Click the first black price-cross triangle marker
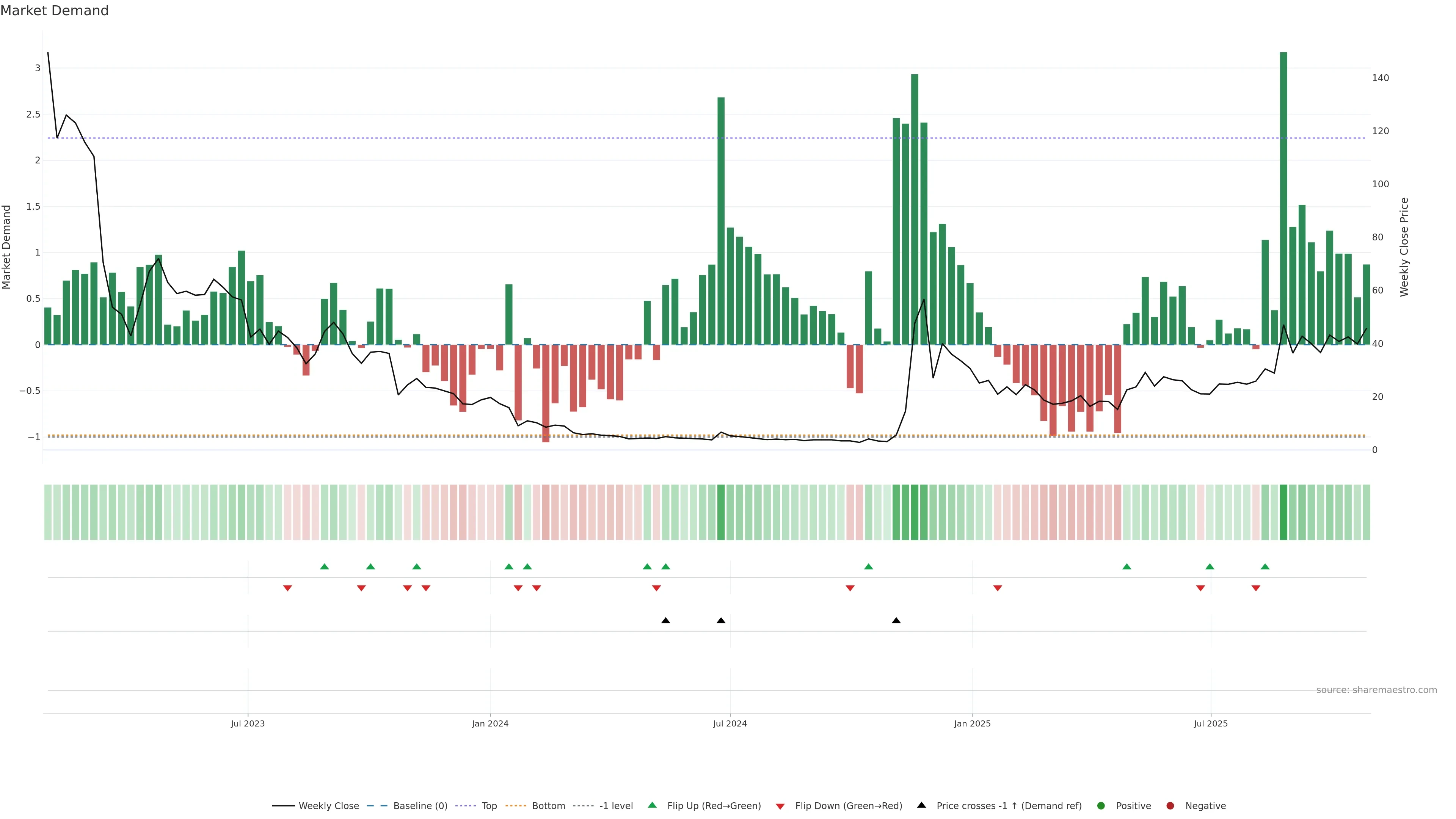 (x=665, y=621)
